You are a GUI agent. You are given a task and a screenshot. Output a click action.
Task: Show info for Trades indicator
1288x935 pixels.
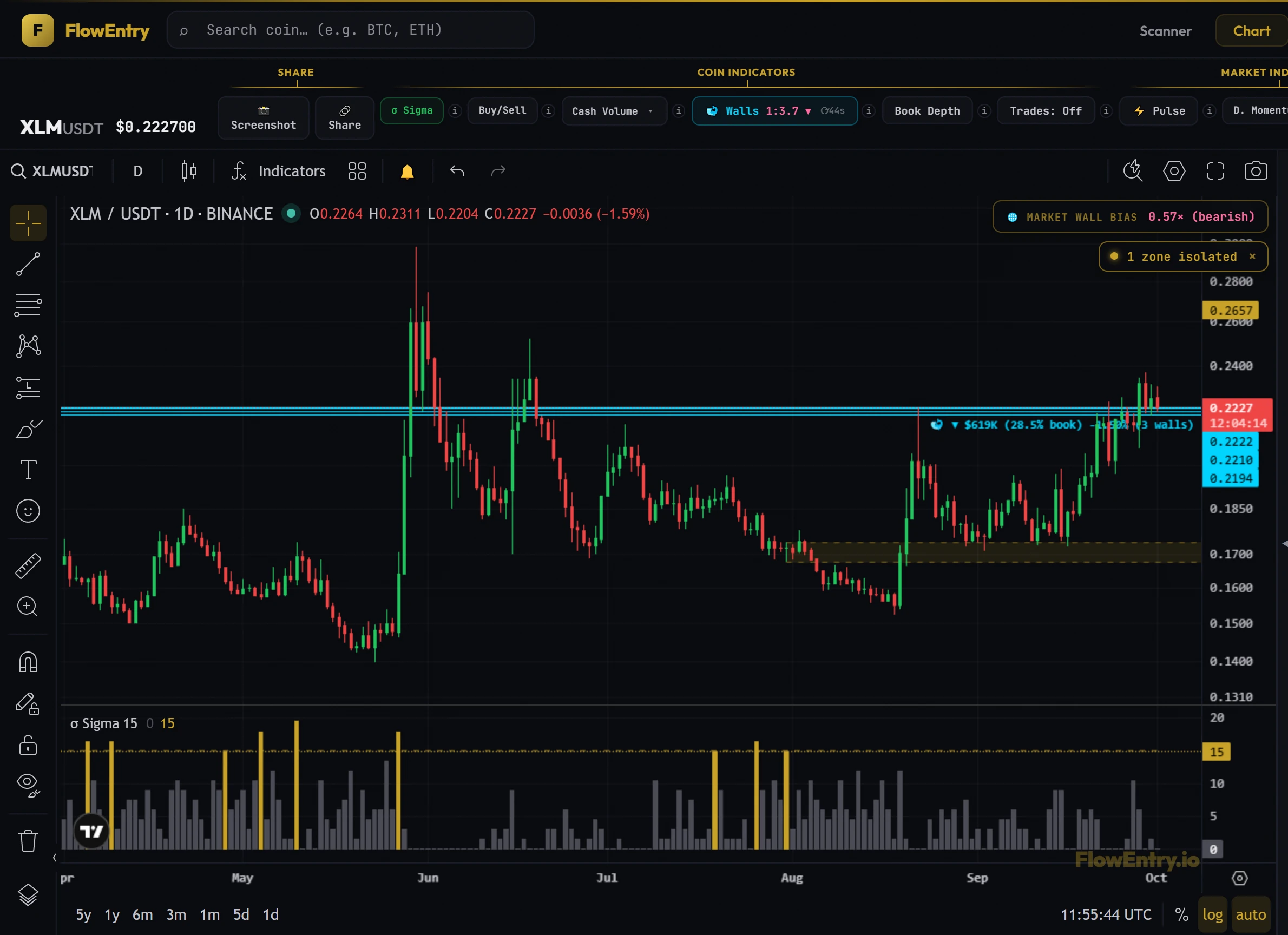point(1106,110)
